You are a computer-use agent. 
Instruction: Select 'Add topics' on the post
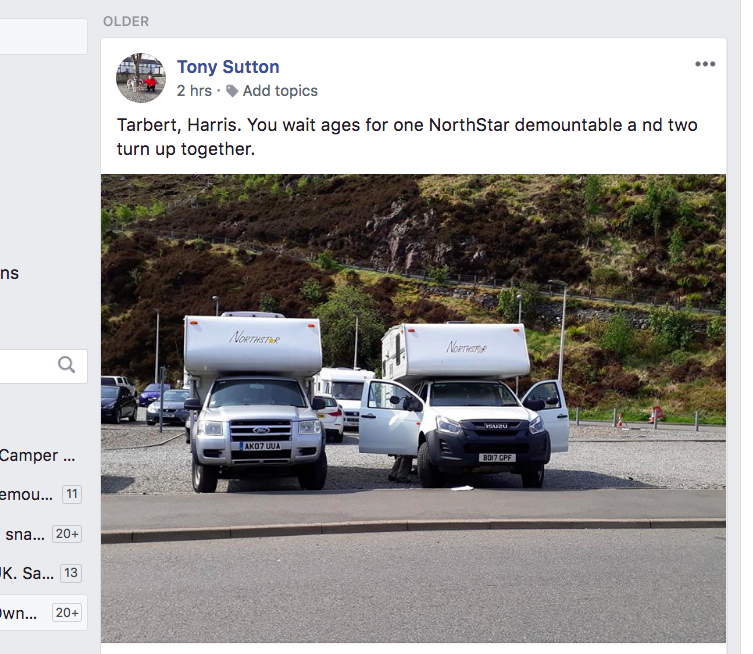click(280, 91)
